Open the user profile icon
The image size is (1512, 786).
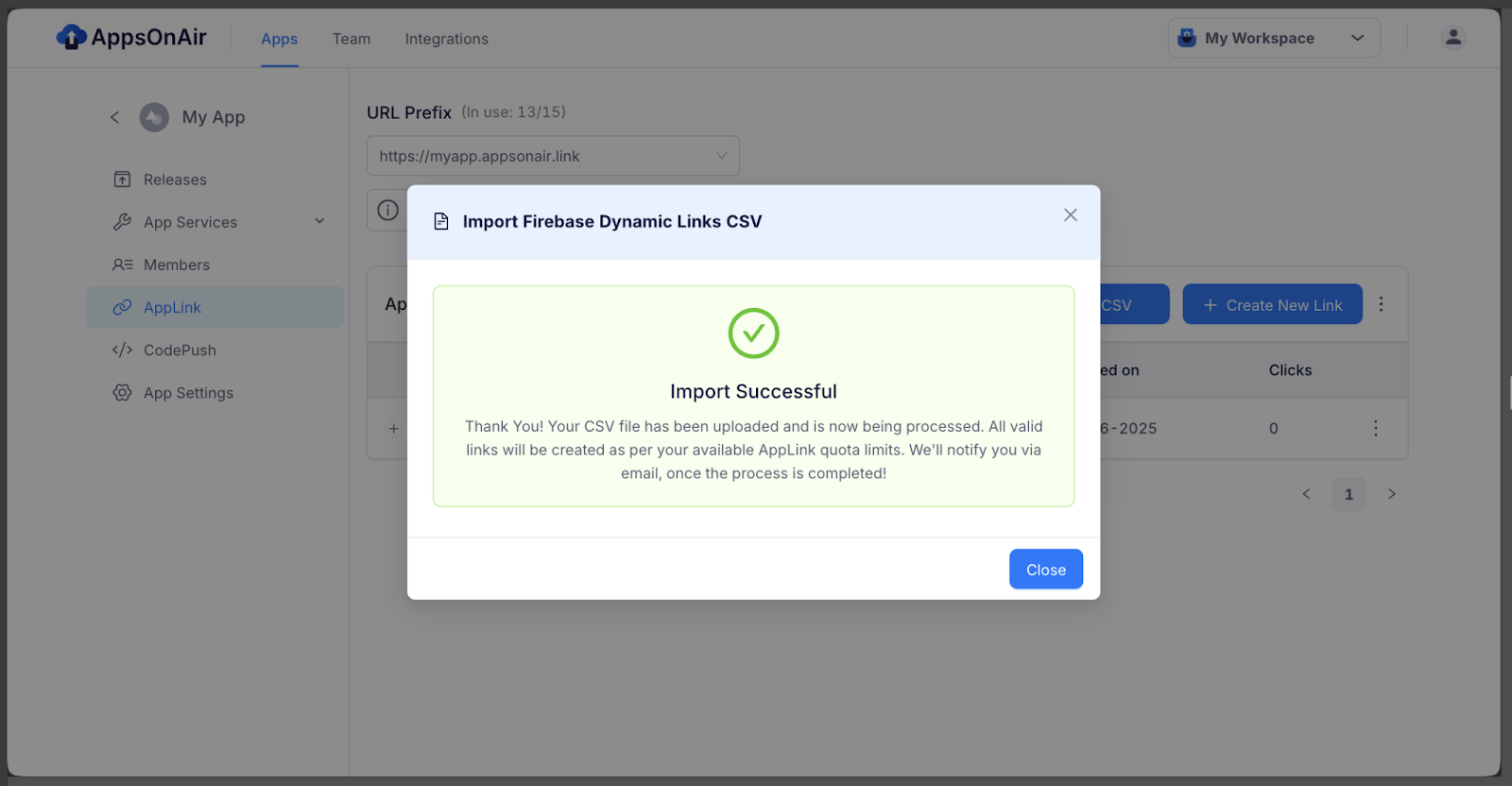click(x=1453, y=37)
